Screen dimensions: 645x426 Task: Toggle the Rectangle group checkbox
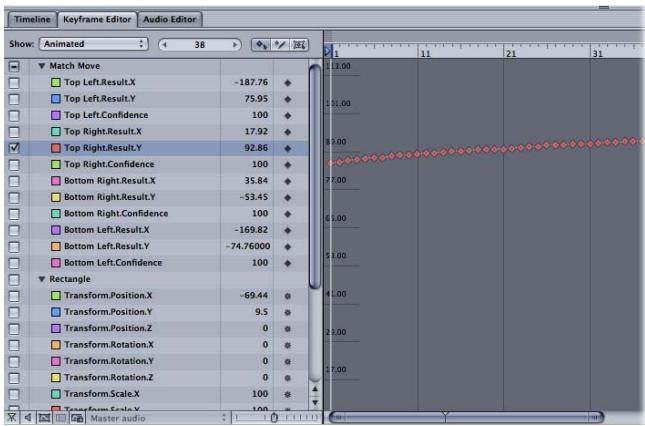14,280
